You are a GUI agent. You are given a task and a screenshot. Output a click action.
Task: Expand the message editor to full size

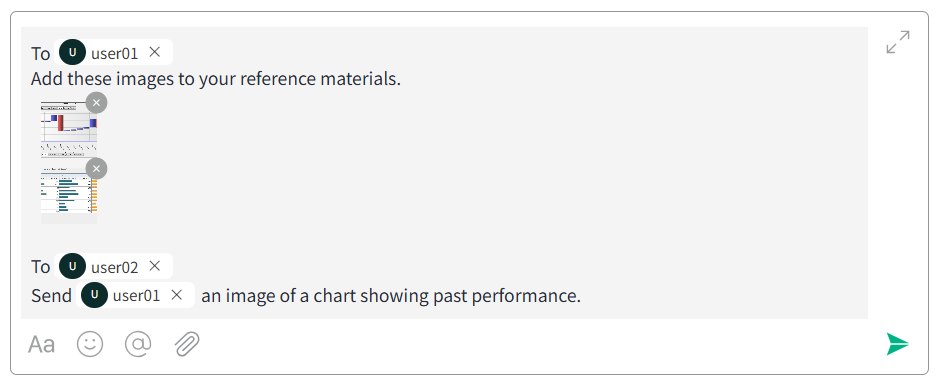(x=898, y=42)
